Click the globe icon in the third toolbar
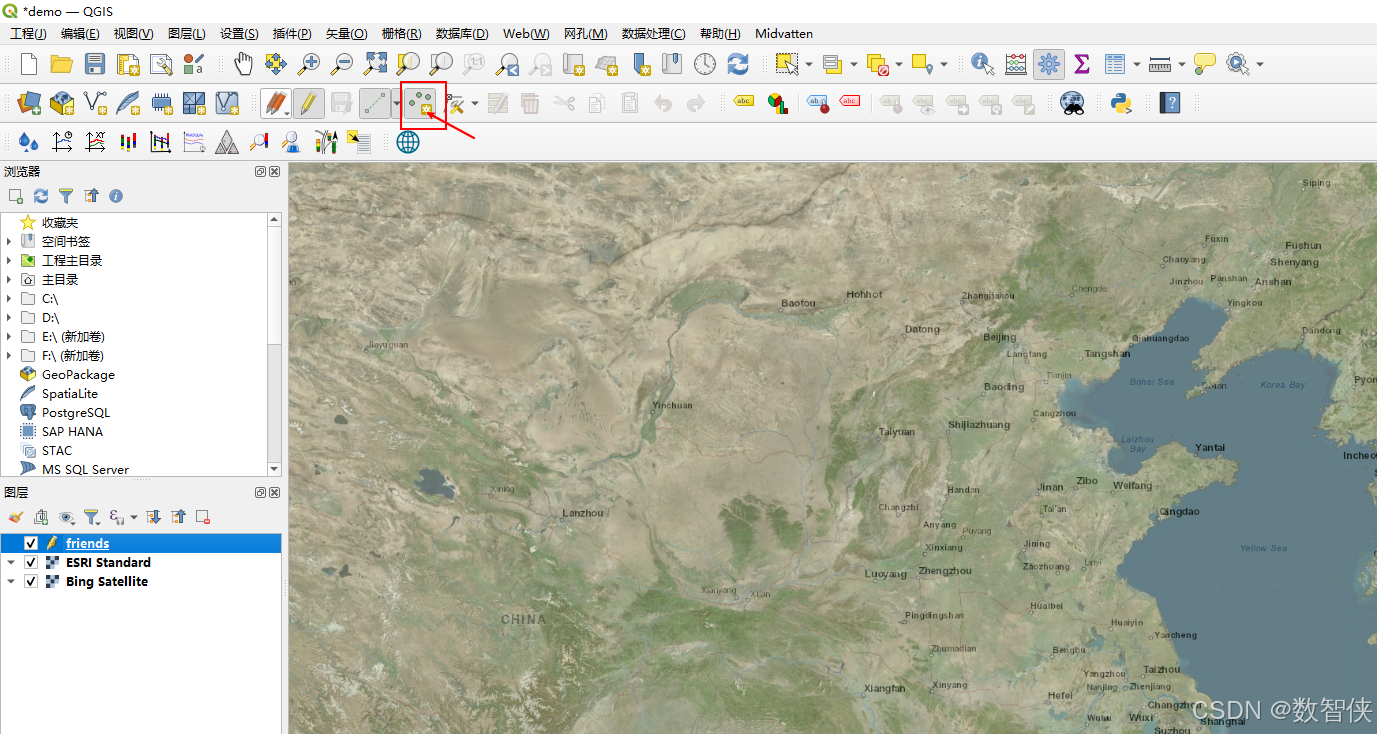 point(408,142)
